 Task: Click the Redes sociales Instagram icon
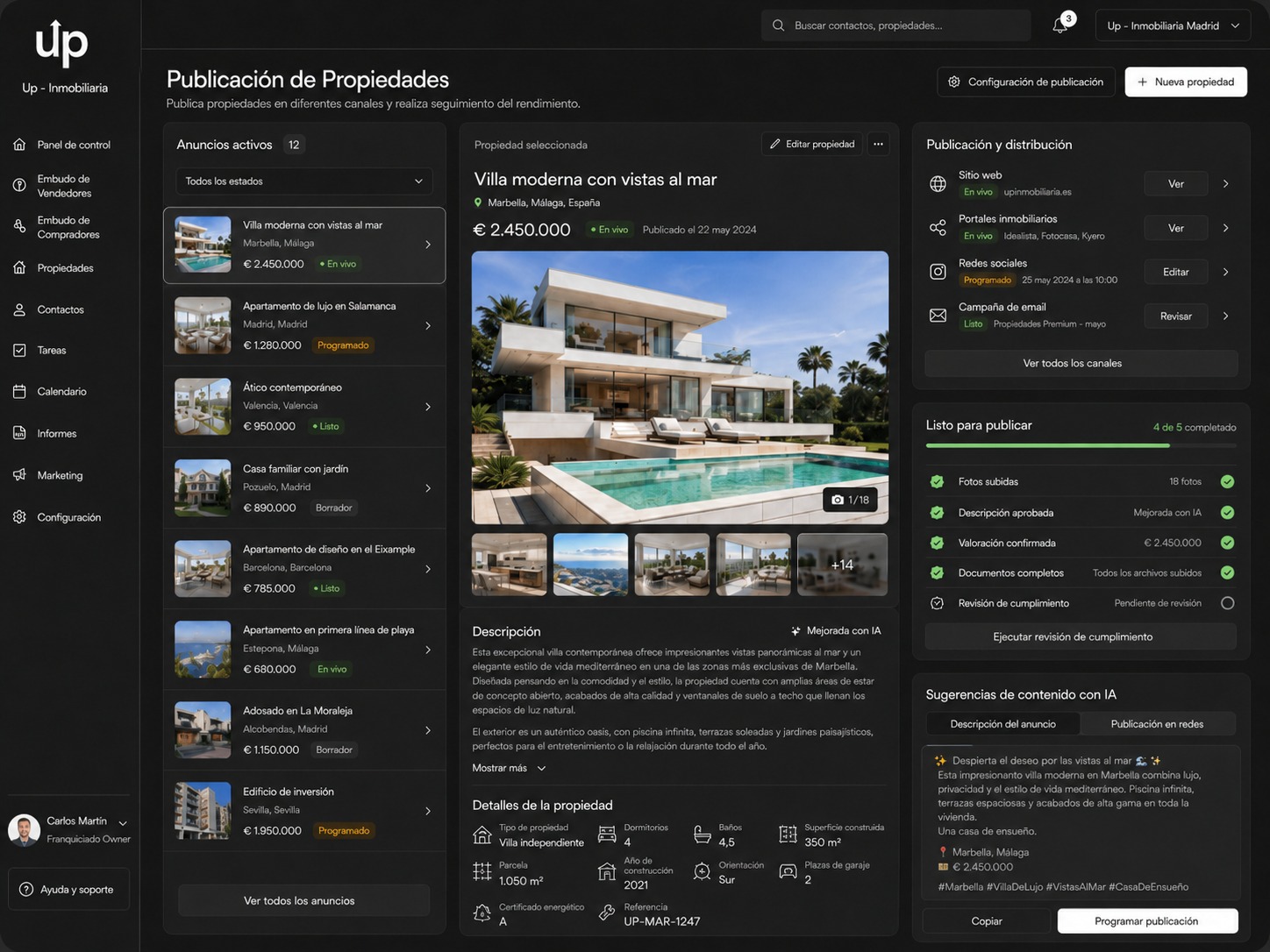tap(938, 272)
